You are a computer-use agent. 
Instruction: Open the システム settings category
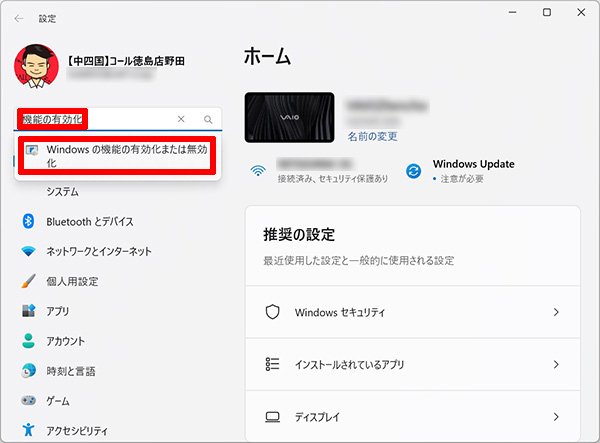coord(62,191)
